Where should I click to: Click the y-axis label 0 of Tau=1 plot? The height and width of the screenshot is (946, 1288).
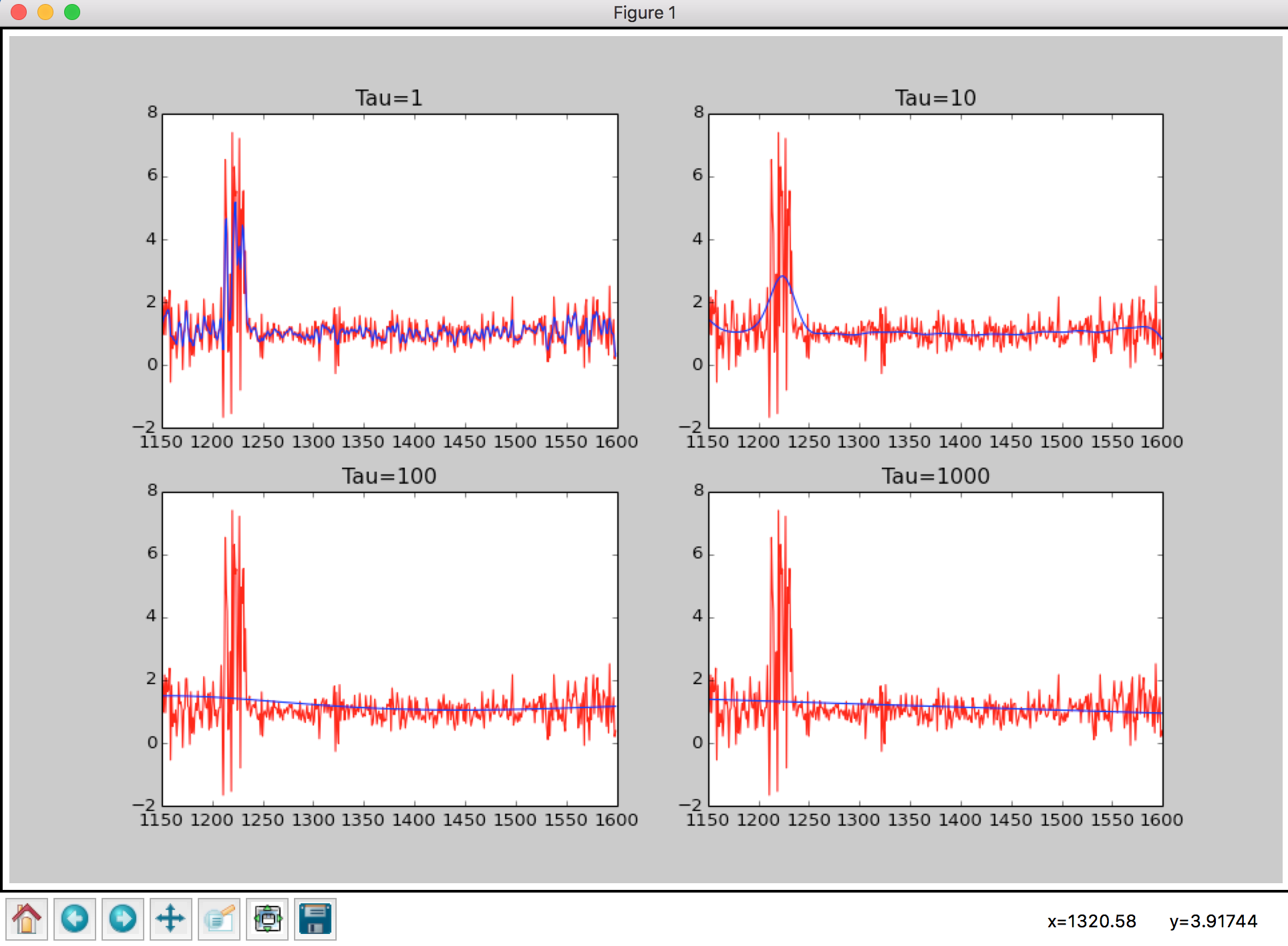pyautogui.click(x=152, y=365)
